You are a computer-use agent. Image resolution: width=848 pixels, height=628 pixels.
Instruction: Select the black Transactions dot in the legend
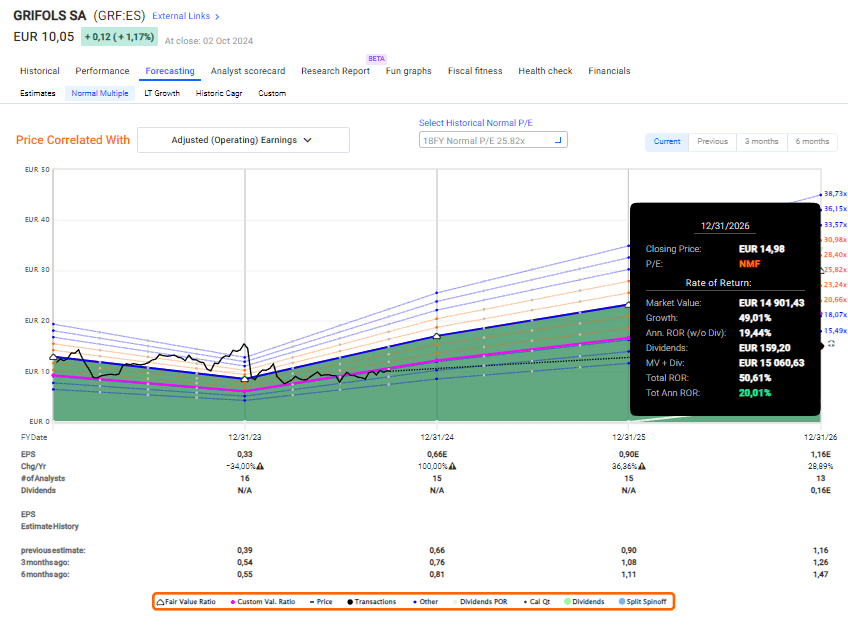pos(349,601)
